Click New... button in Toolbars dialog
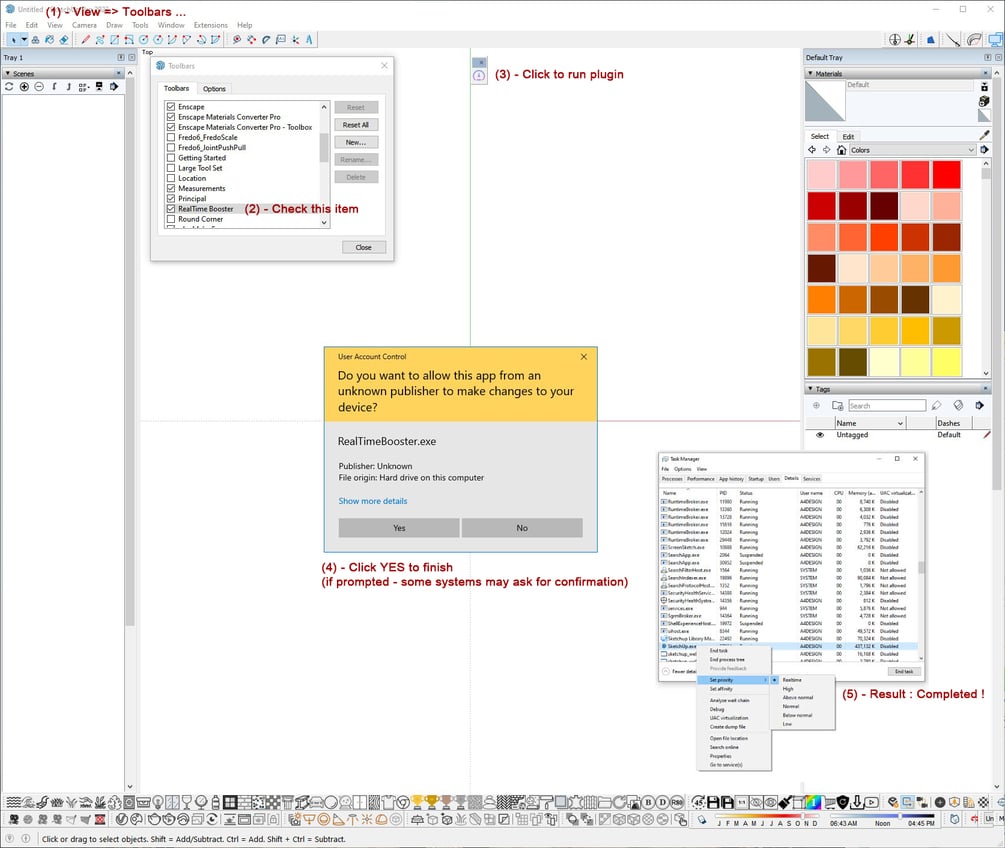The height and width of the screenshot is (848, 1005). coord(356,142)
